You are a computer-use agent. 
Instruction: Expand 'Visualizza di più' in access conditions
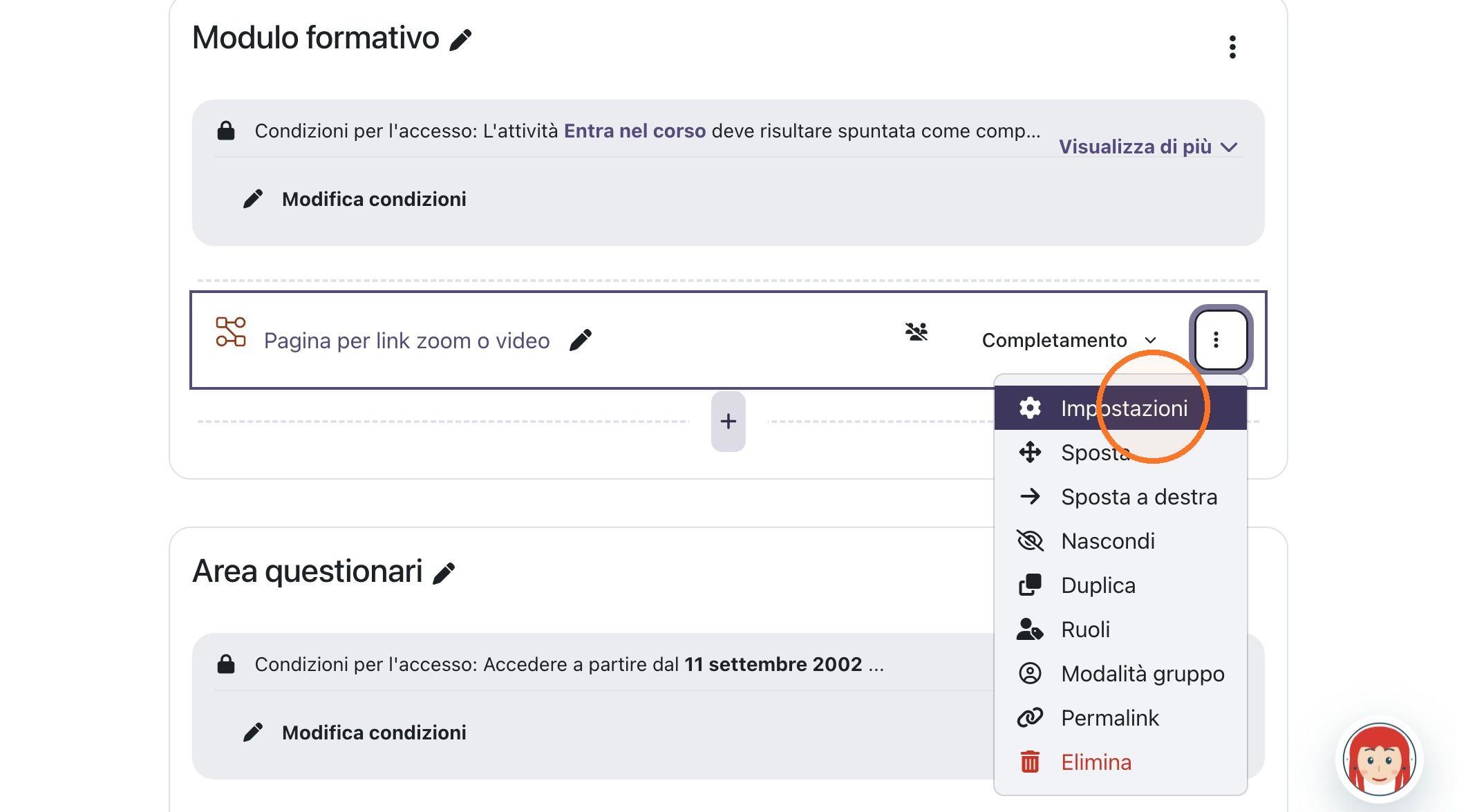coord(1148,147)
